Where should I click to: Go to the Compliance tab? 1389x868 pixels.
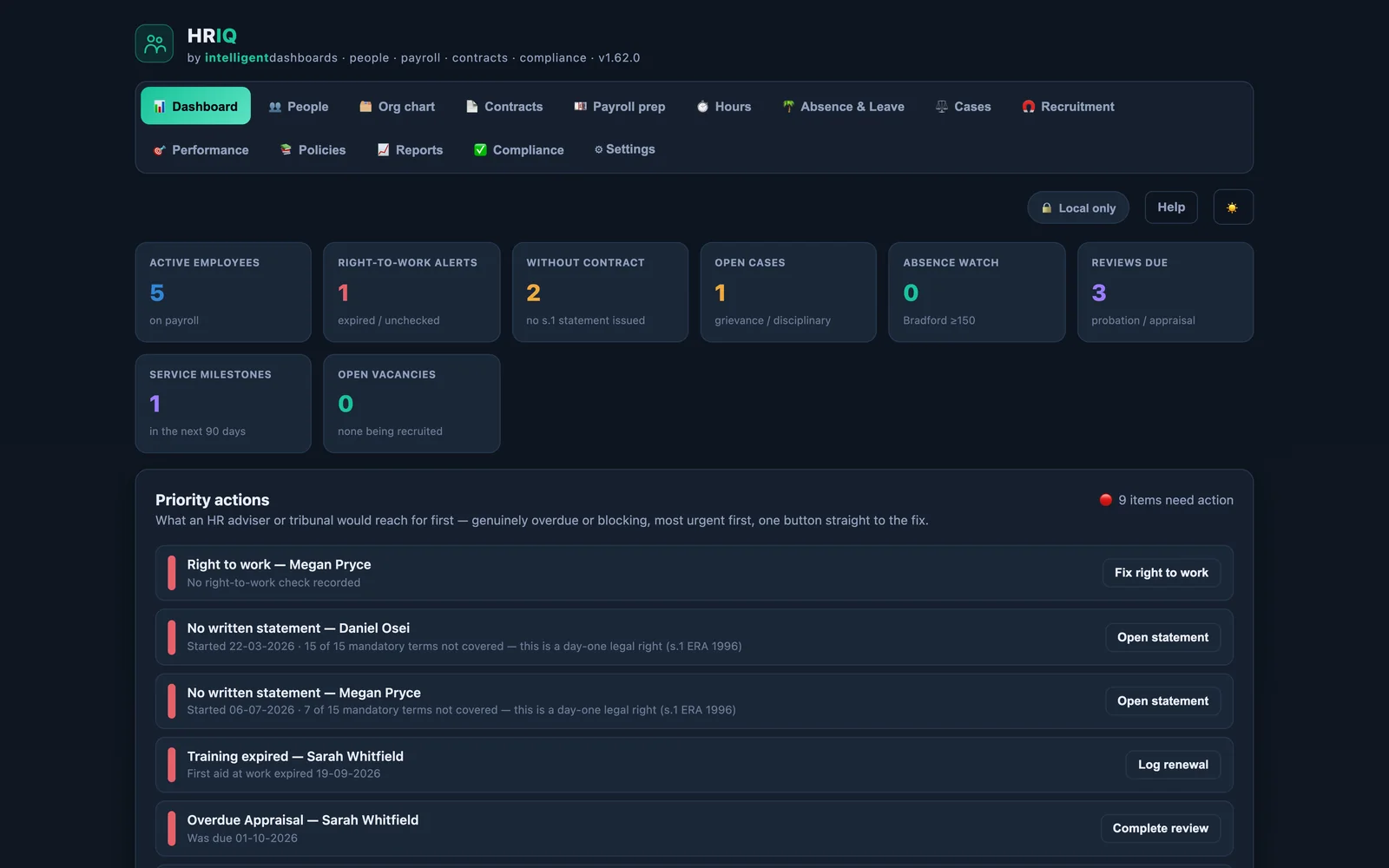click(x=519, y=150)
